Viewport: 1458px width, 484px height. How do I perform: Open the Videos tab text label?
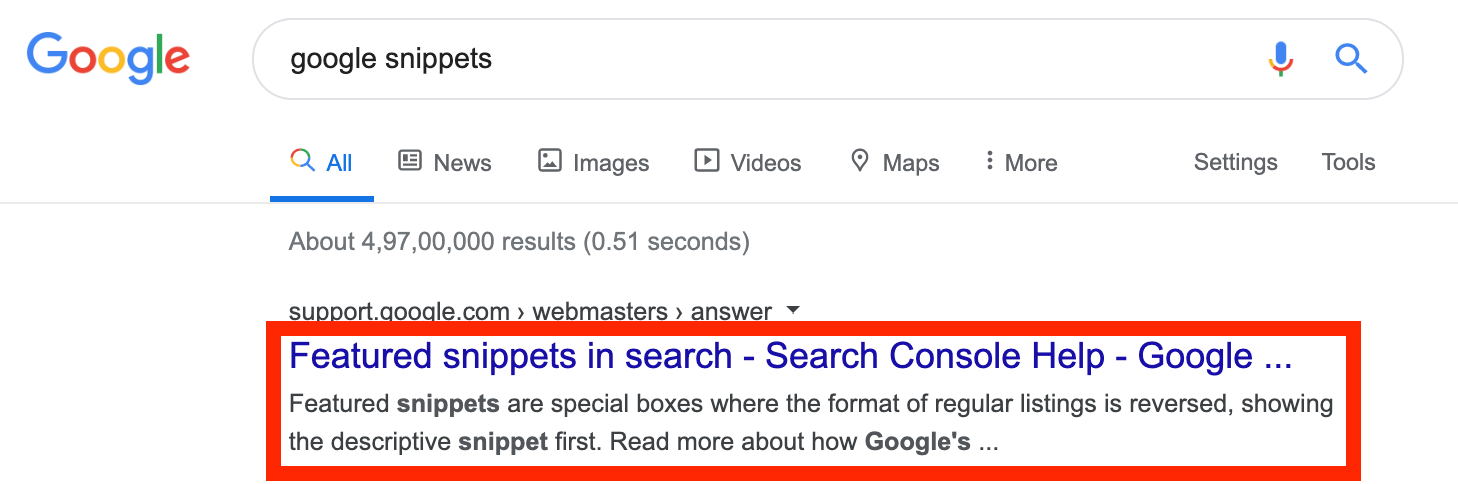coord(766,163)
